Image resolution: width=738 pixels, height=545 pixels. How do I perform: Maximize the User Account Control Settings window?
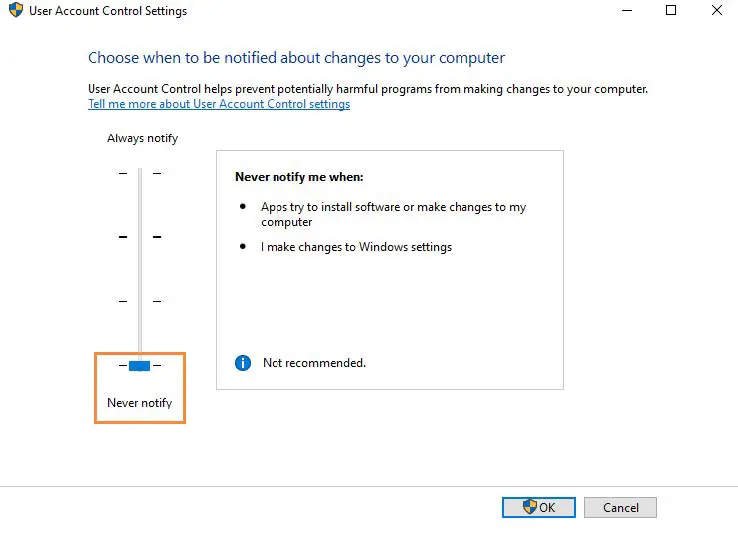pyautogui.click(x=671, y=11)
